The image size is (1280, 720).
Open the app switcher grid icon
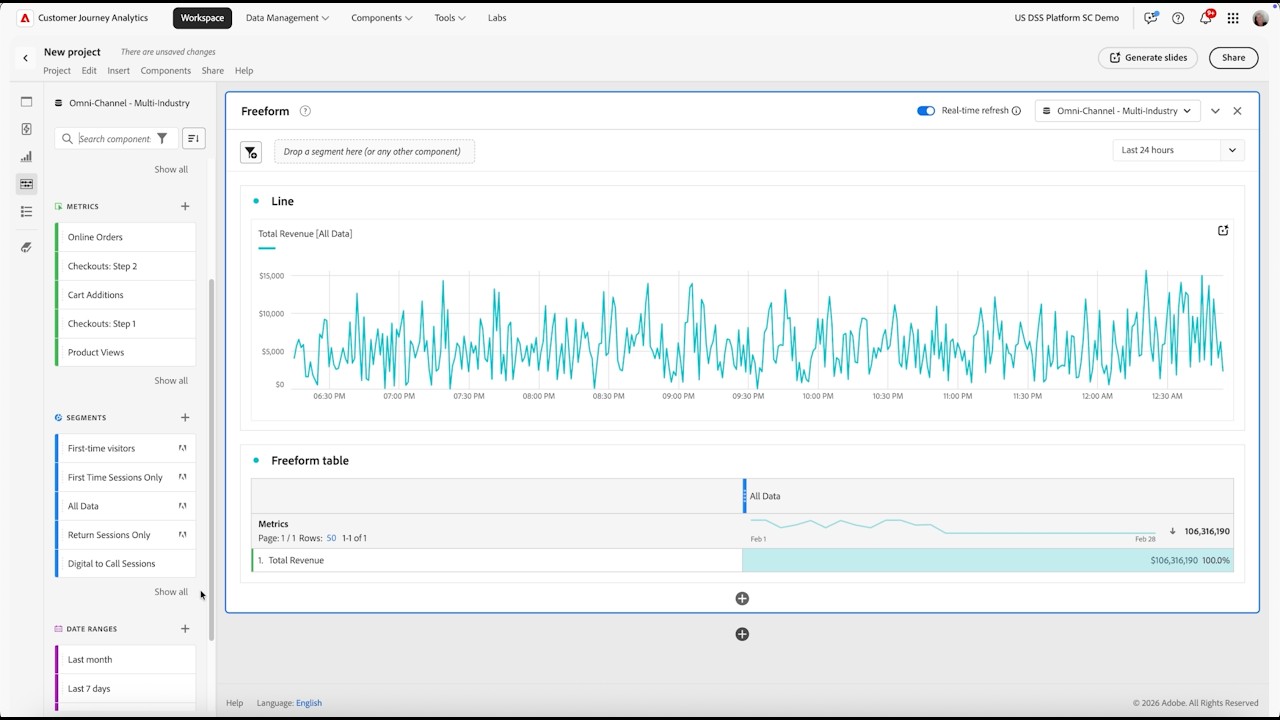click(x=1233, y=18)
